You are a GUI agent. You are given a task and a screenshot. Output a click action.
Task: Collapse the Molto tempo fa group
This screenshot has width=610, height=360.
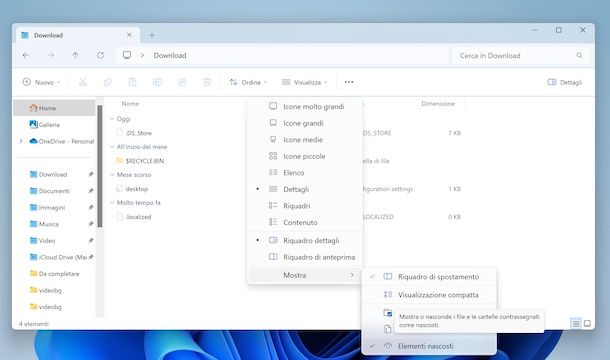[112, 203]
